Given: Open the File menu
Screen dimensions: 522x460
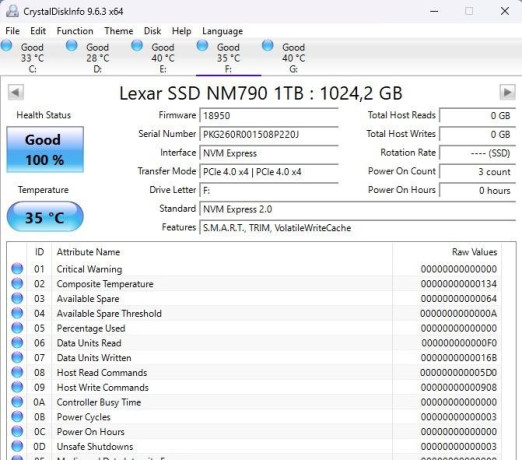Looking at the screenshot, I should pyautogui.click(x=12, y=31).
